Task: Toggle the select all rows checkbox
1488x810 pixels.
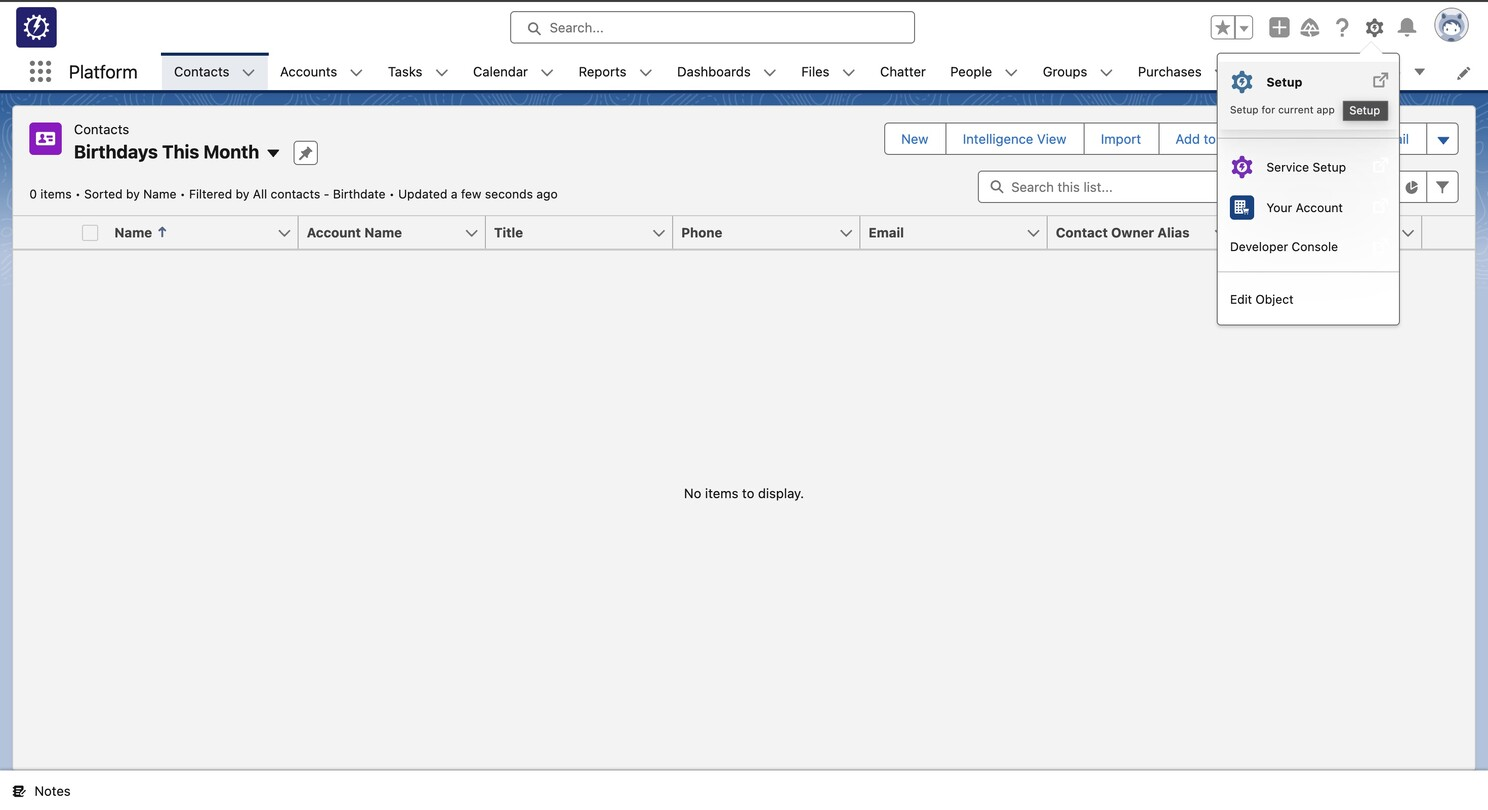Action: coord(90,233)
